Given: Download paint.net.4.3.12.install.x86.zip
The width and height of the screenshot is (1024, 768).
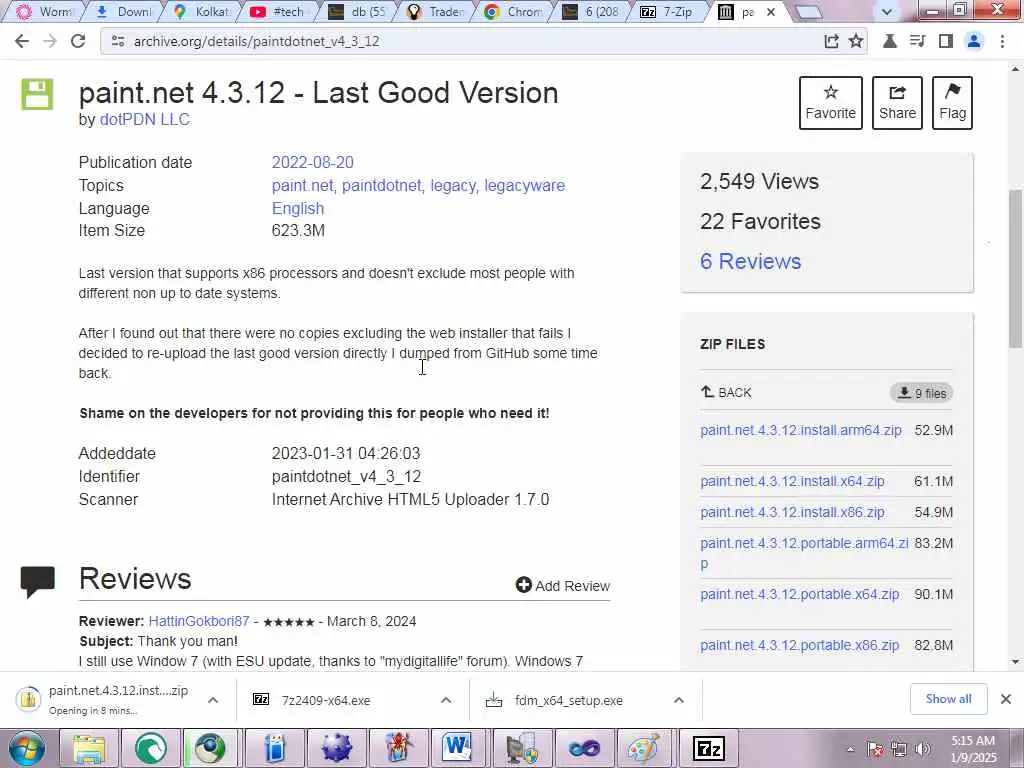Looking at the screenshot, I should (792, 512).
